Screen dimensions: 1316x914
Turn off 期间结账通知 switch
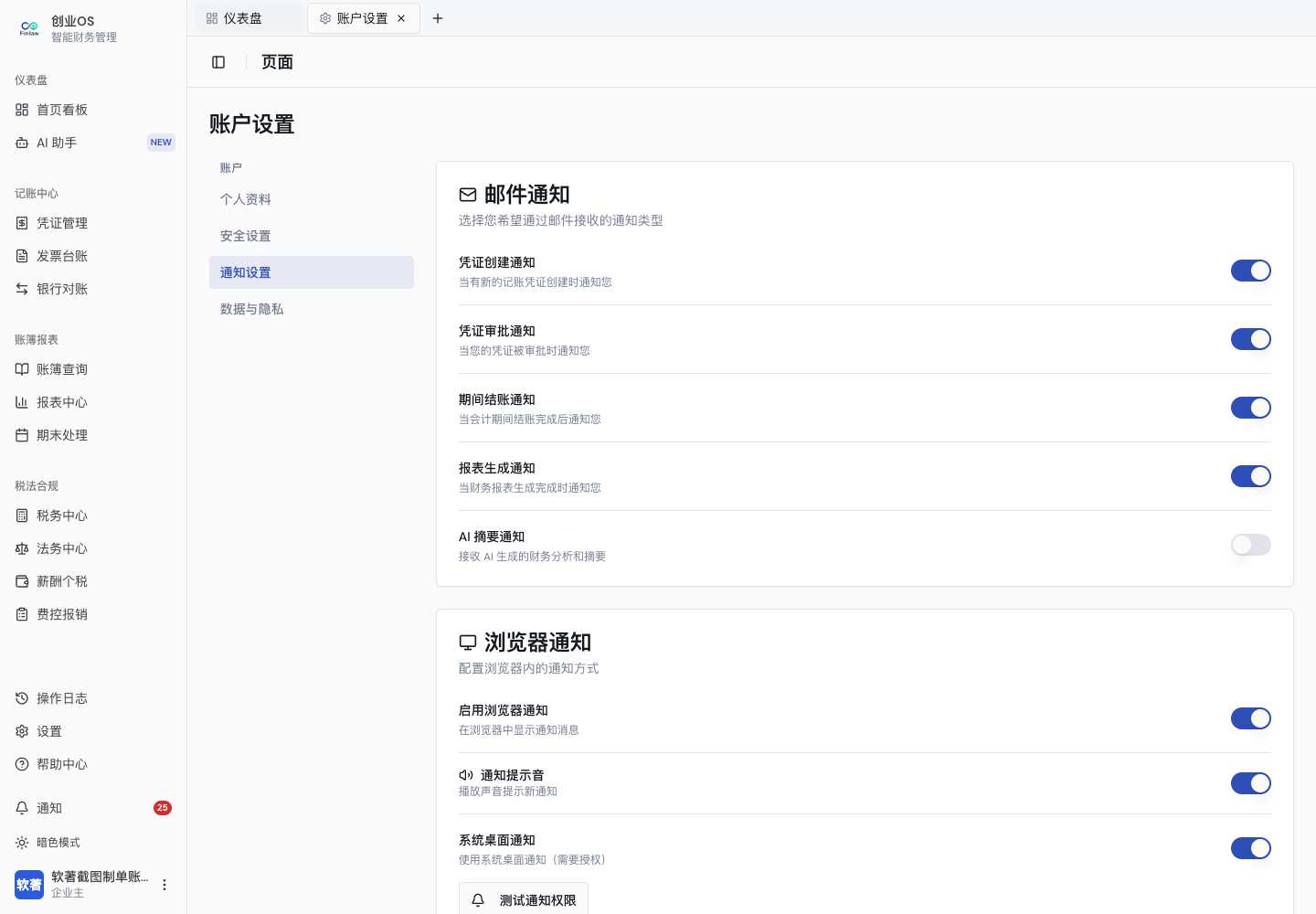pyautogui.click(x=1251, y=408)
